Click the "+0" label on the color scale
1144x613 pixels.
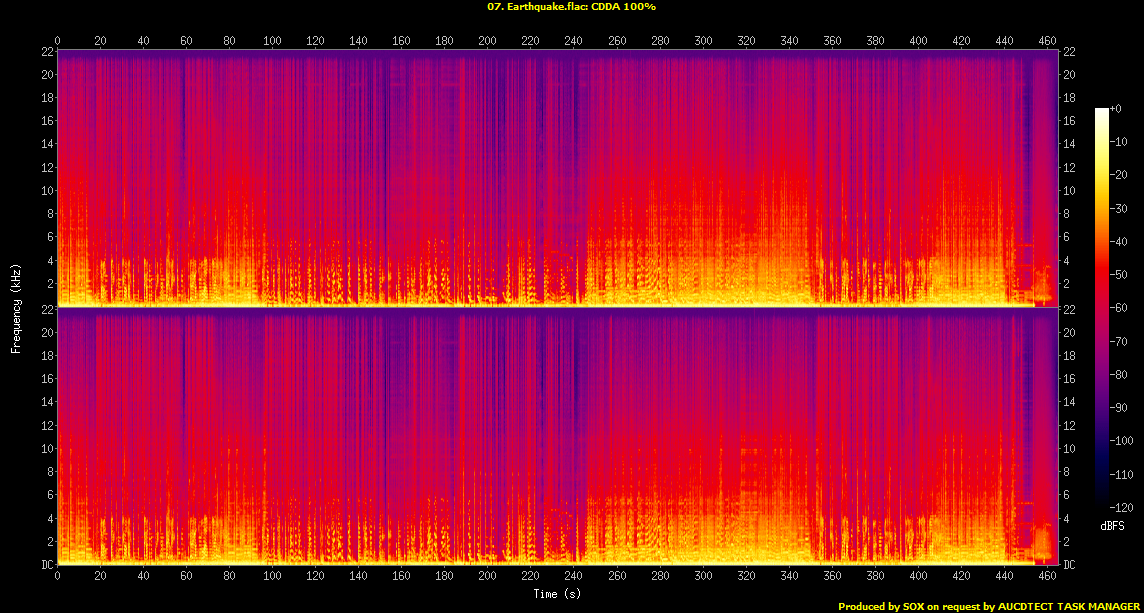(x=1117, y=108)
